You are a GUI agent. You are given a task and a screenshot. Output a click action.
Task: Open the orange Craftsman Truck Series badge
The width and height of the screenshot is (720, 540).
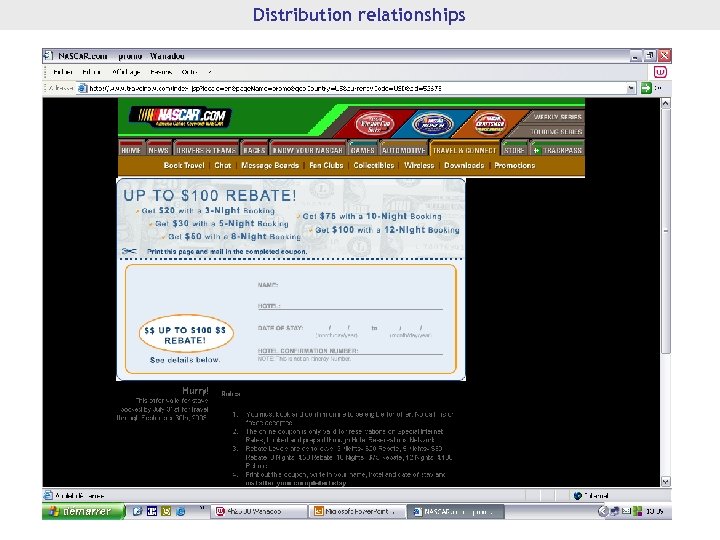tap(490, 124)
